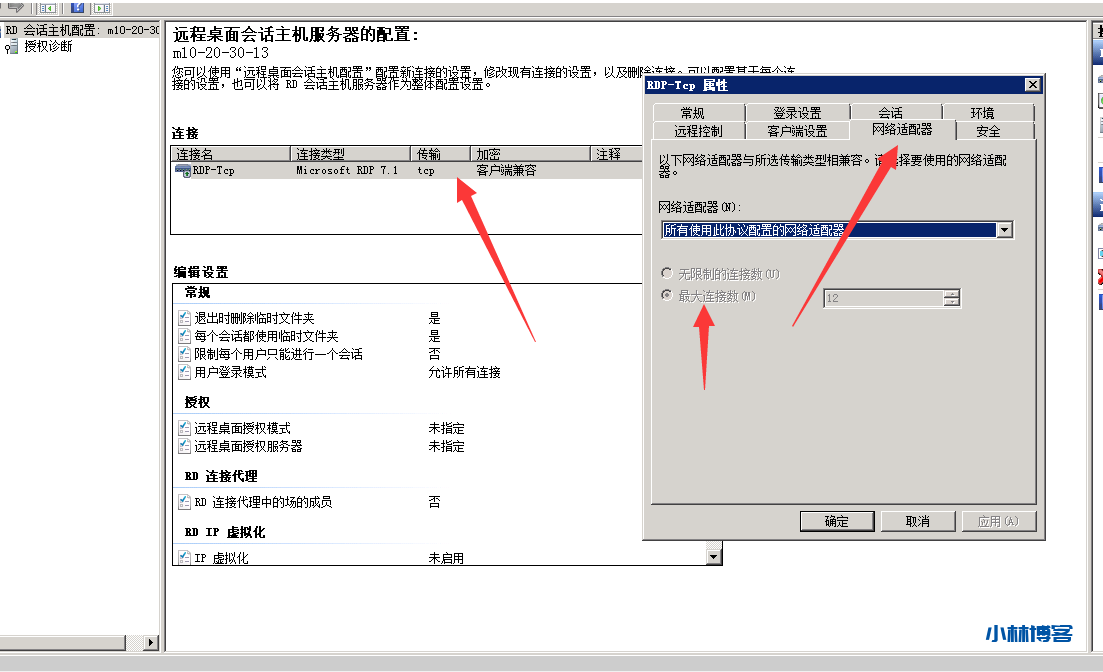Click 是 value for 每个会话都使用临时文件夹
The width and height of the screenshot is (1103, 672).
click(x=435, y=336)
